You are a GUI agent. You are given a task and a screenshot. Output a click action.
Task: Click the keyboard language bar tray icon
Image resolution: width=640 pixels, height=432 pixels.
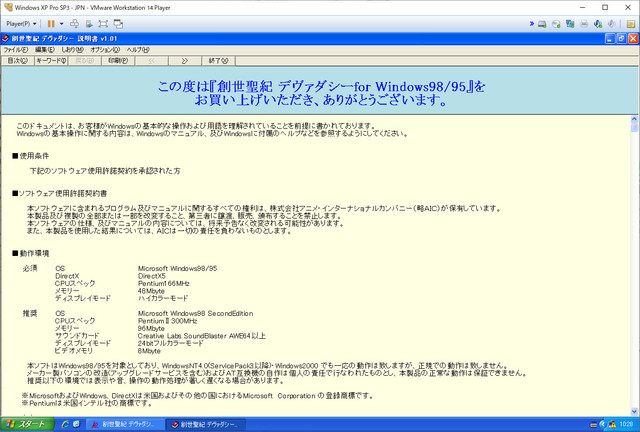(593, 425)
